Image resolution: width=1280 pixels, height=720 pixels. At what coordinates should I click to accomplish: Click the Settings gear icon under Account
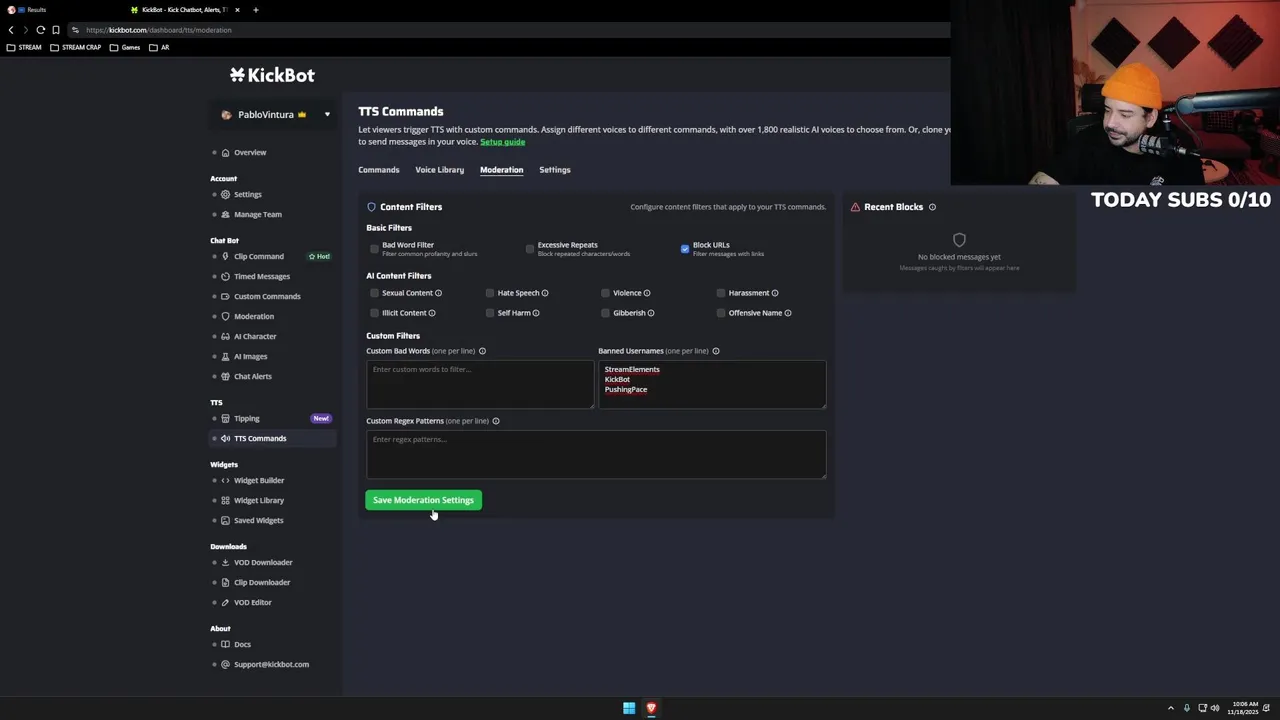pos(225,195)
